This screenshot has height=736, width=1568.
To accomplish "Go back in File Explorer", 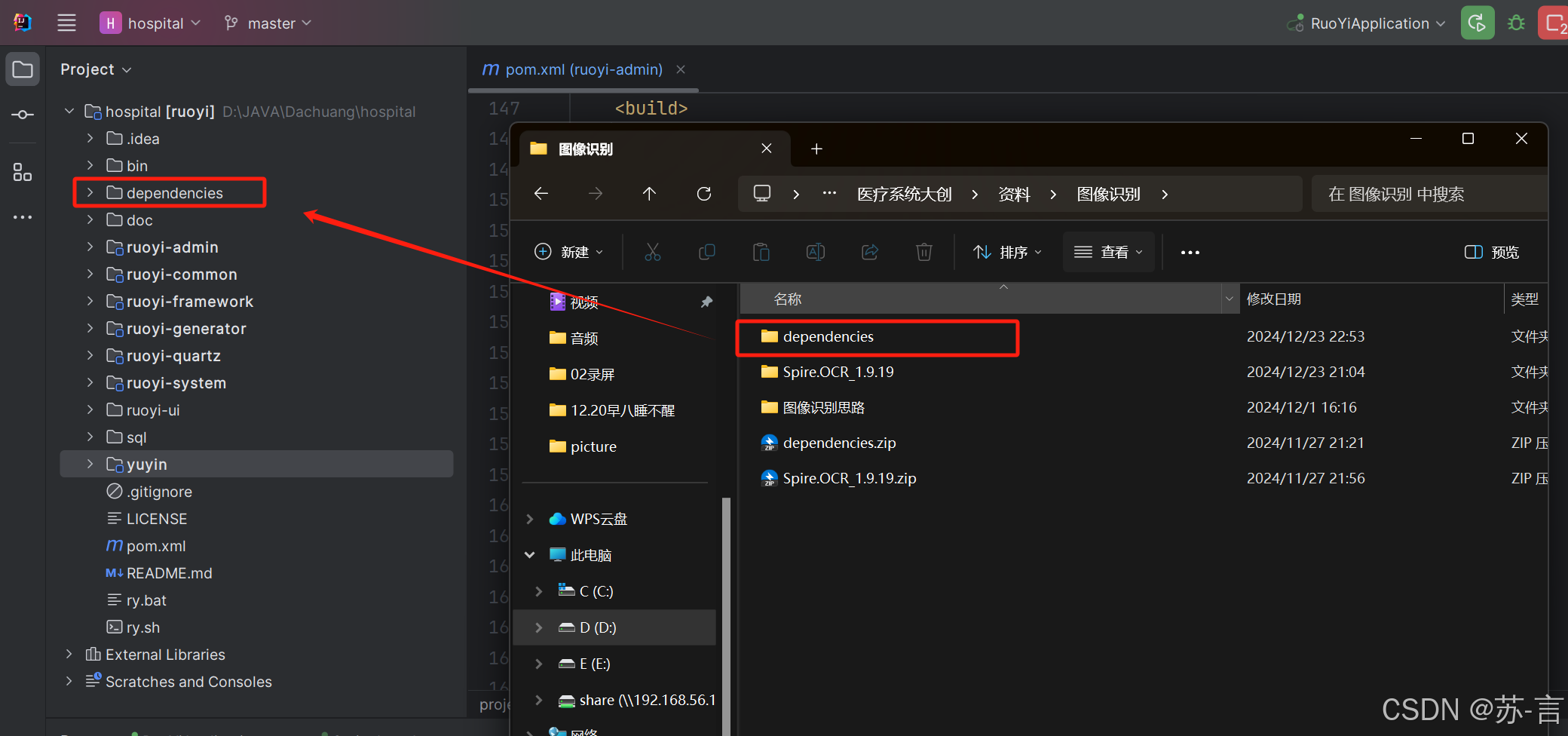I will [x=541, y=194].
